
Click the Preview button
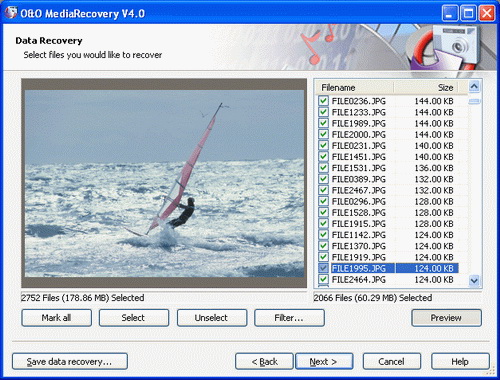point(446,318)
